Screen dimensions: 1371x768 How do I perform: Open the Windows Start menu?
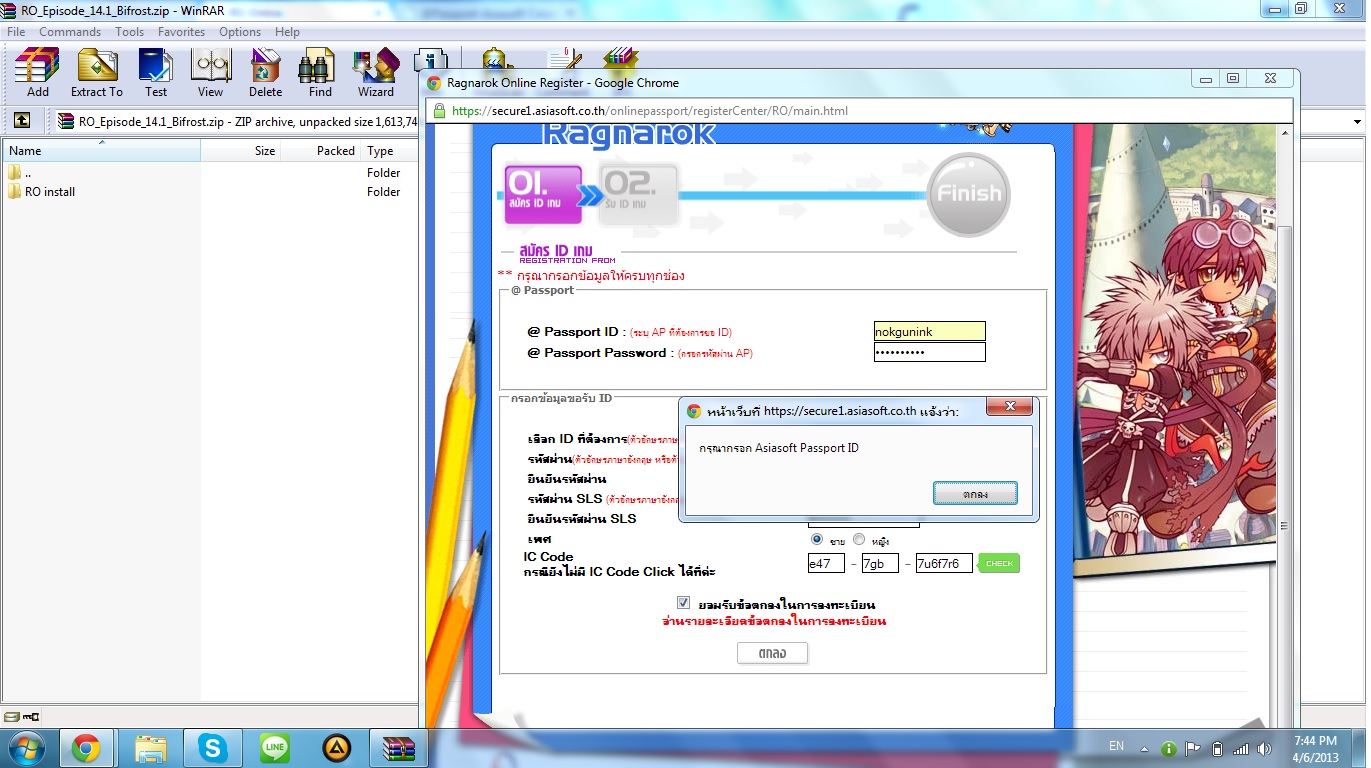(x=25, y=748)
